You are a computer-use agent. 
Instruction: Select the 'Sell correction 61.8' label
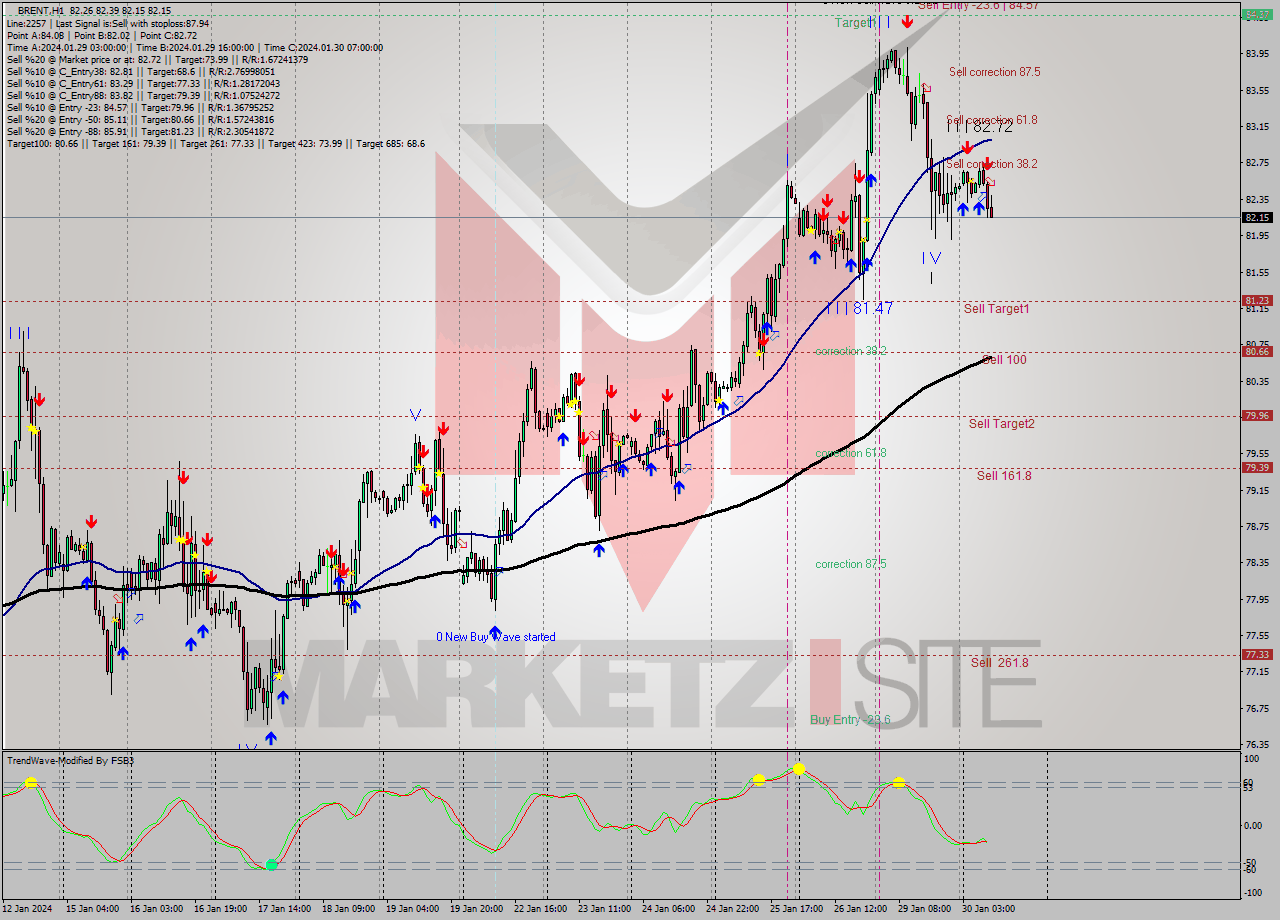coord(992,120)
